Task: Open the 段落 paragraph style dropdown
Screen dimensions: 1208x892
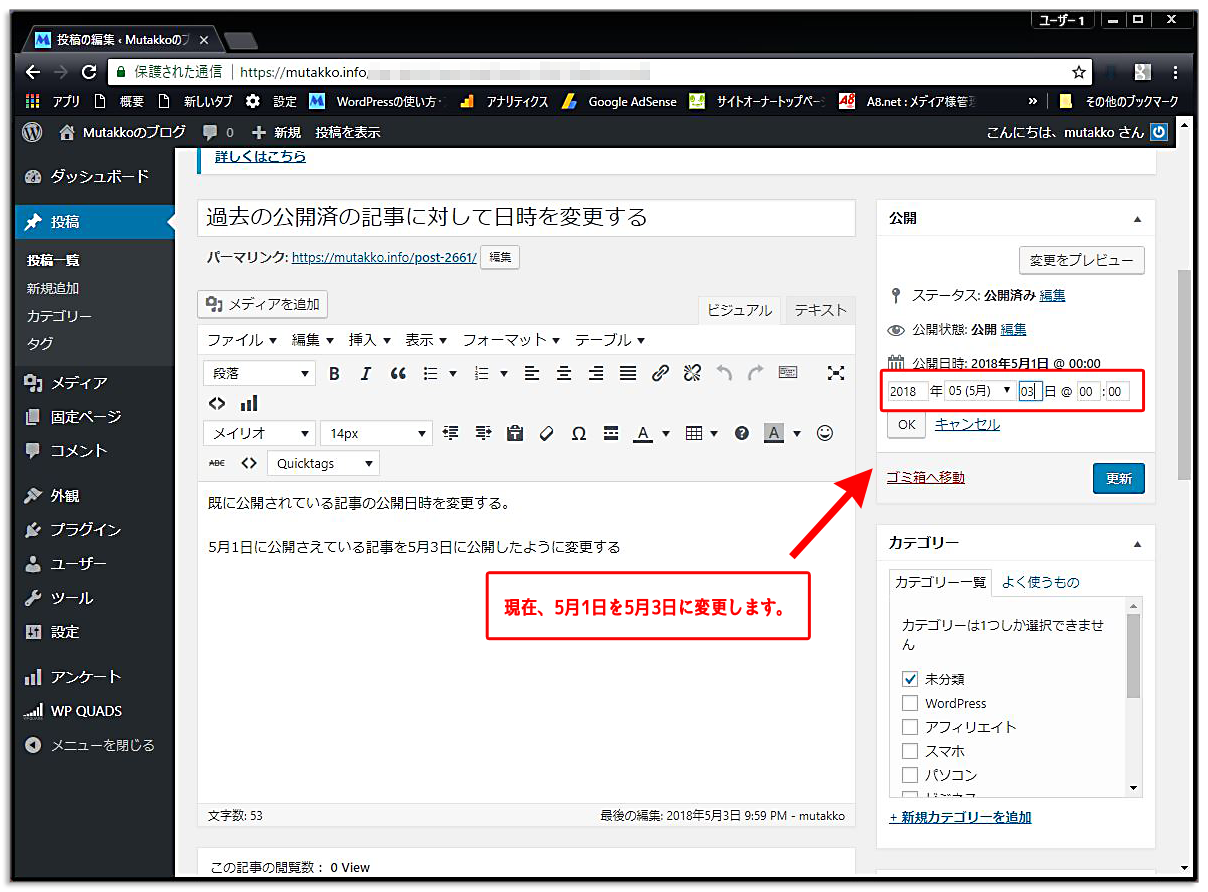Action: [258, 373]
